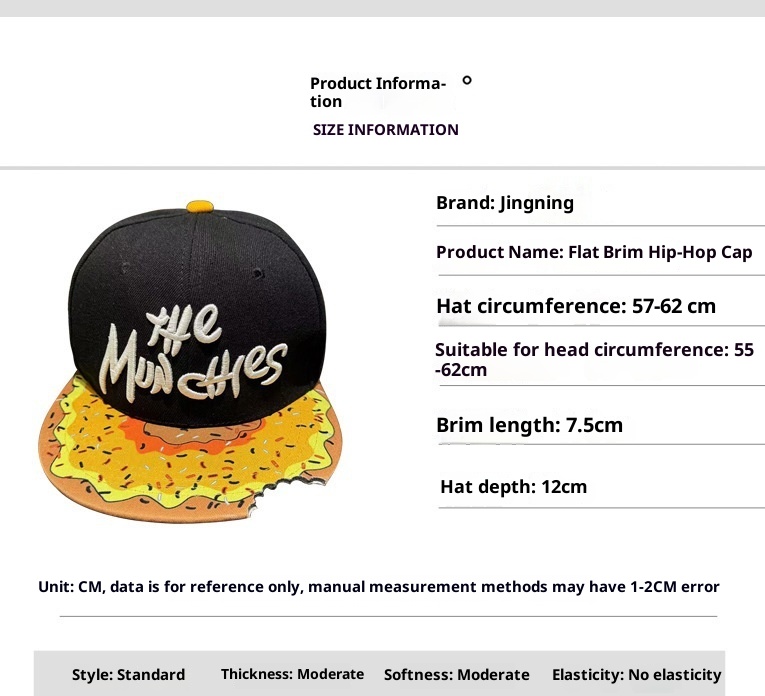Image resolution: width=765 pixels, height=696 pixels.
Task: Click the yellow button on top of cap
Action: click(200, 206)
